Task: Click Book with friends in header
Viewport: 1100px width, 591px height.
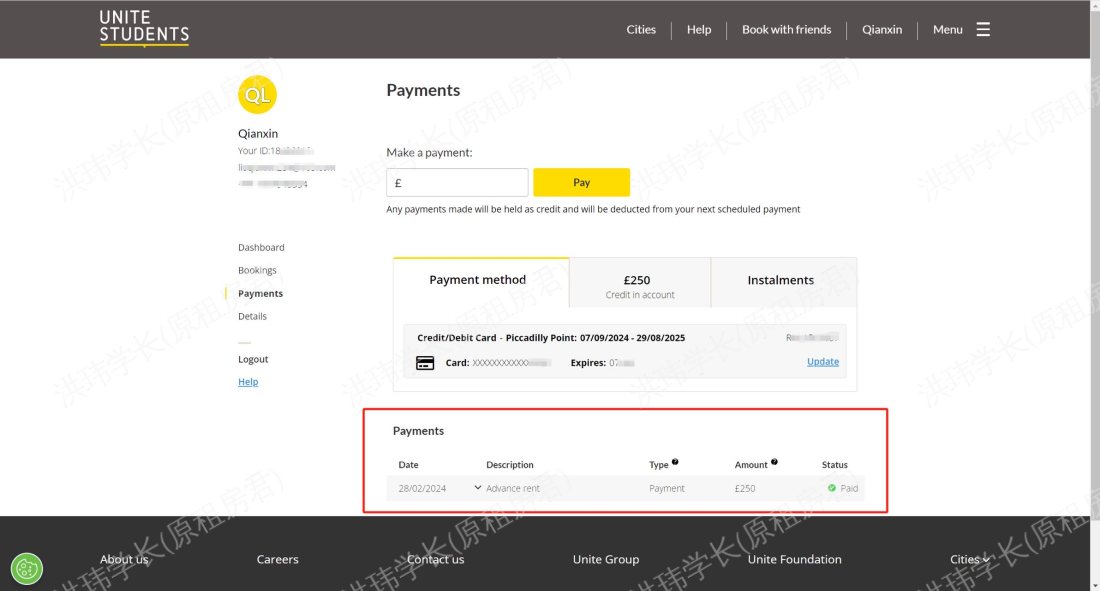Action: (786, 30)
